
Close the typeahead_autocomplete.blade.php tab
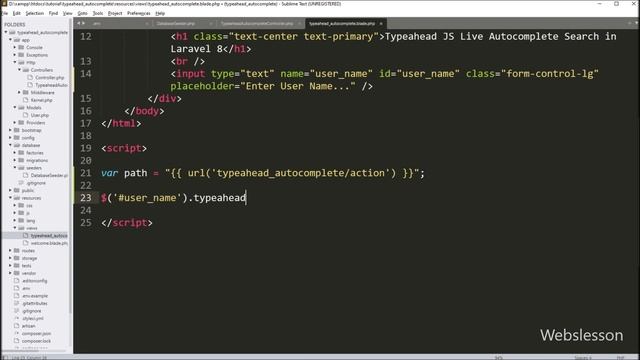click(x=381, y=23)
